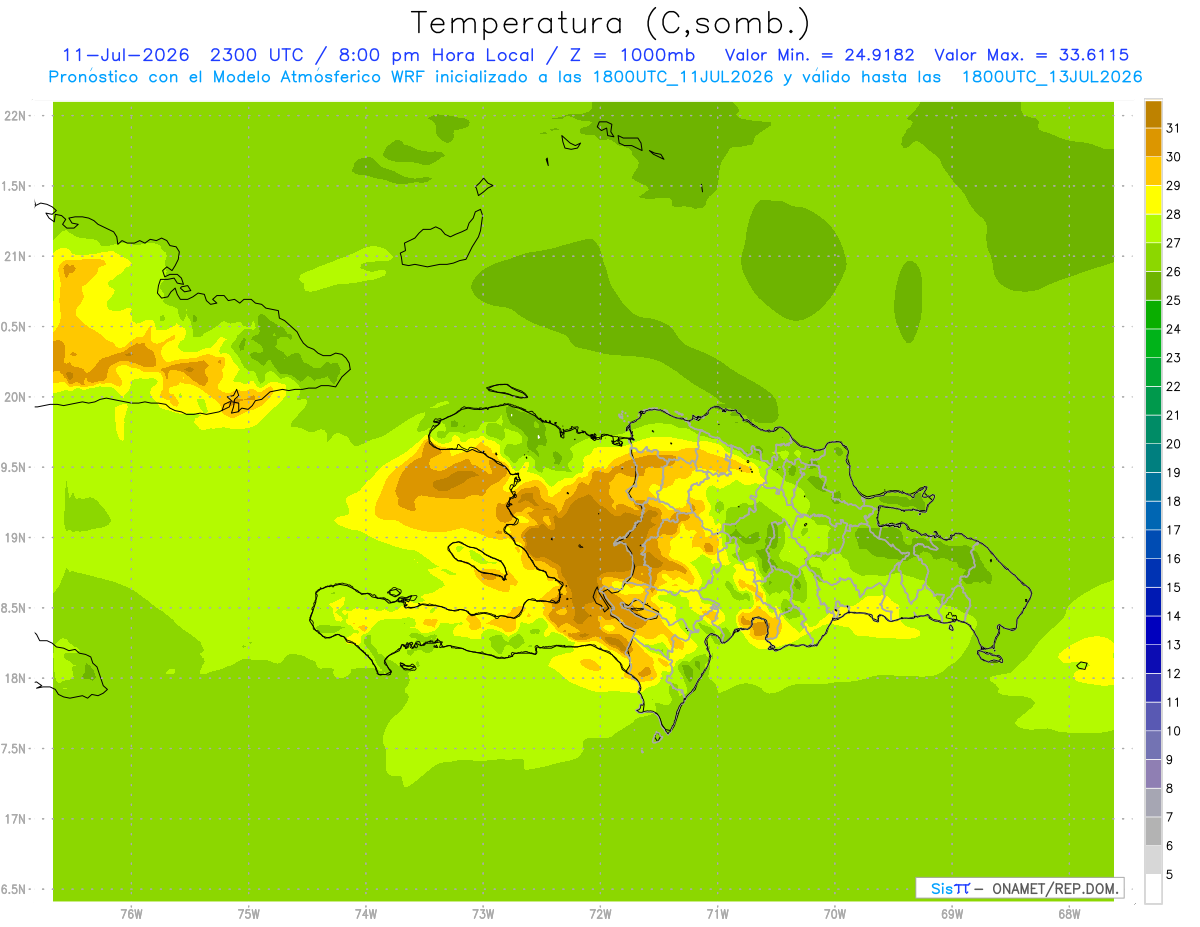This screenshot has height=927, width=1200.
Task: Click legend swatch between 30 and 31
Action: (x=1153, y=142)
